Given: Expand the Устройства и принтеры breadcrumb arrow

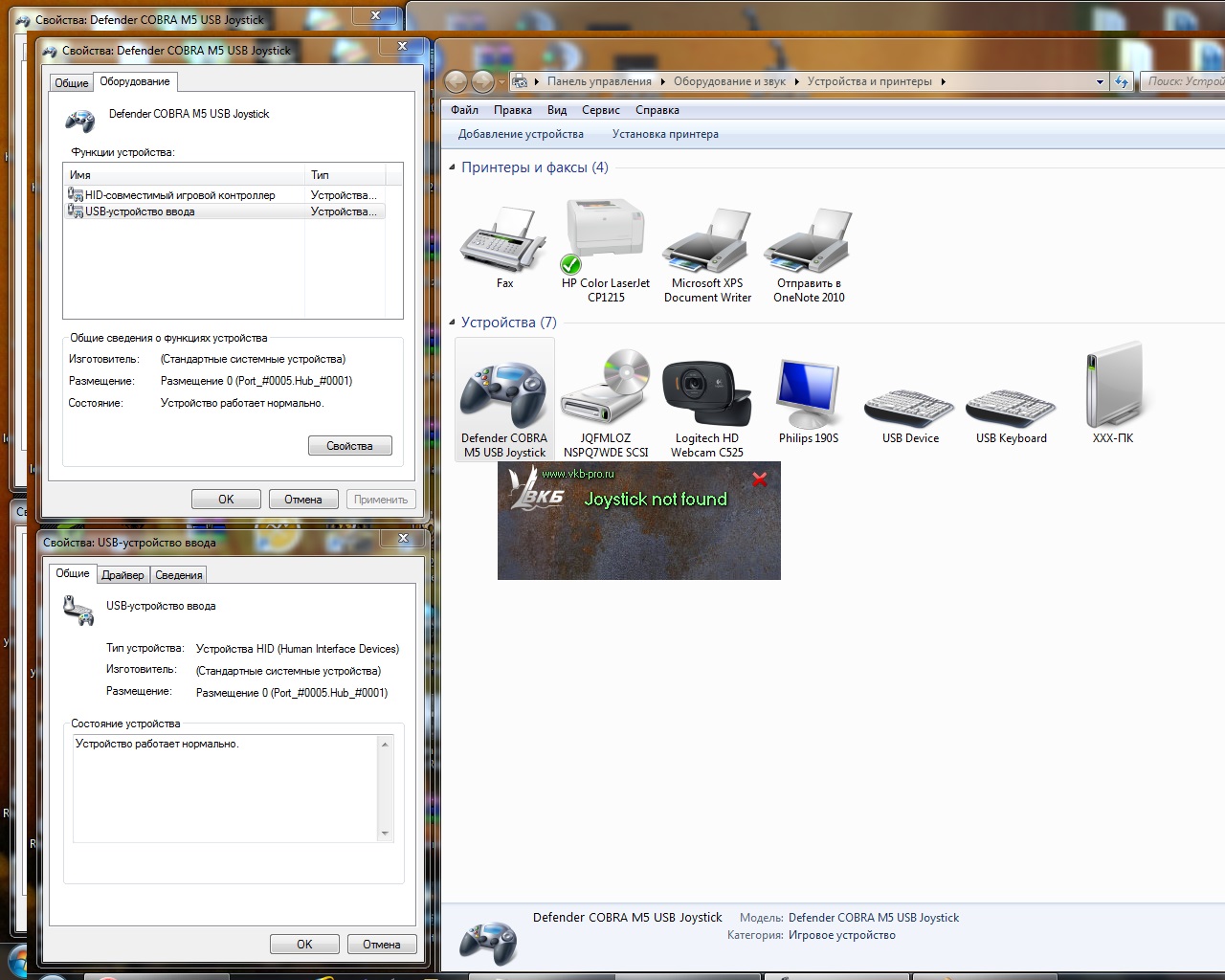Looking at the screenshot, I should coord(943,81).
